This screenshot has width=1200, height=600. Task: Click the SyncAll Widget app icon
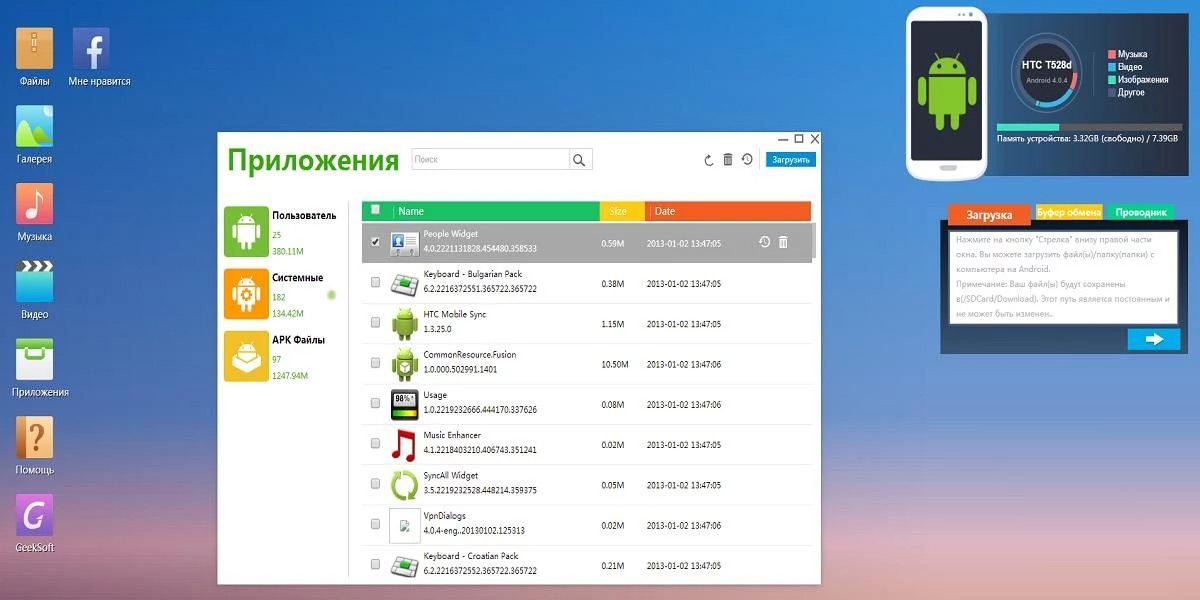[x=404, y=484]
